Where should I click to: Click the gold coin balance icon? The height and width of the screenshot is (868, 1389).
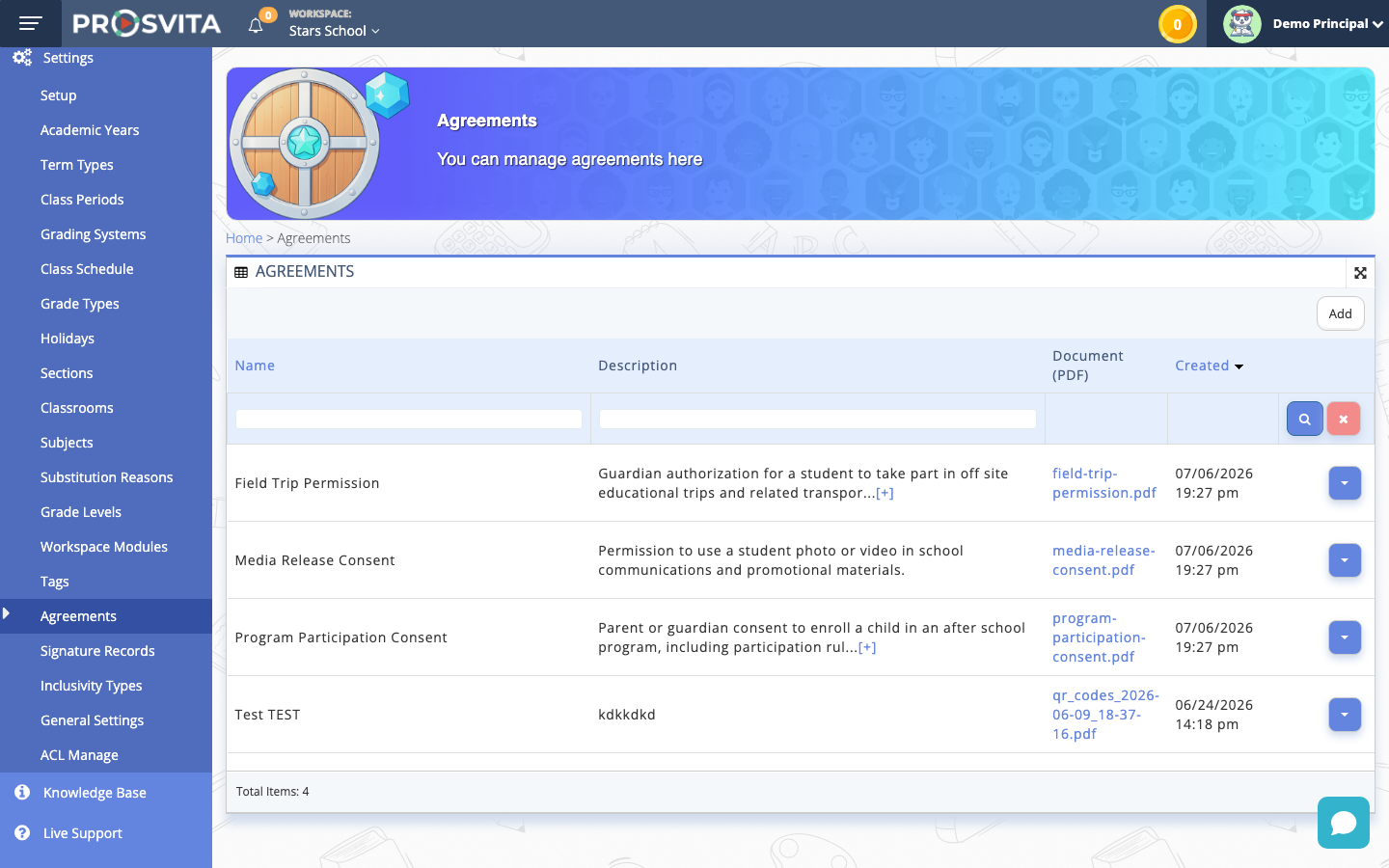[x=1177, y=24]
